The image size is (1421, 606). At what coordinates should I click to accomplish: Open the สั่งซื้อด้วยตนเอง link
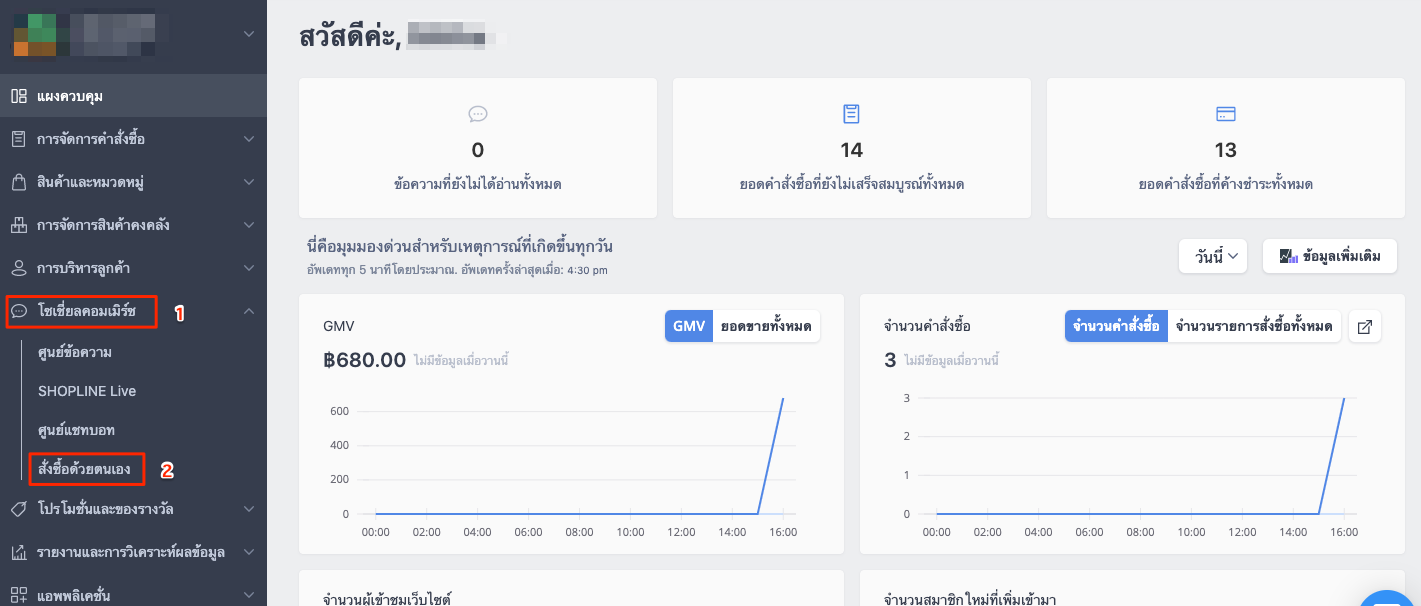(84, 468)
